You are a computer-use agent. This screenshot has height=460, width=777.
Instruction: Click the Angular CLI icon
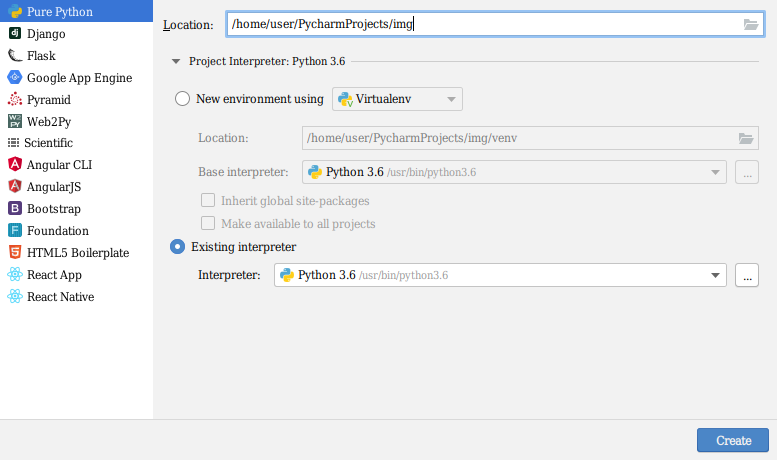coord(15,164)
